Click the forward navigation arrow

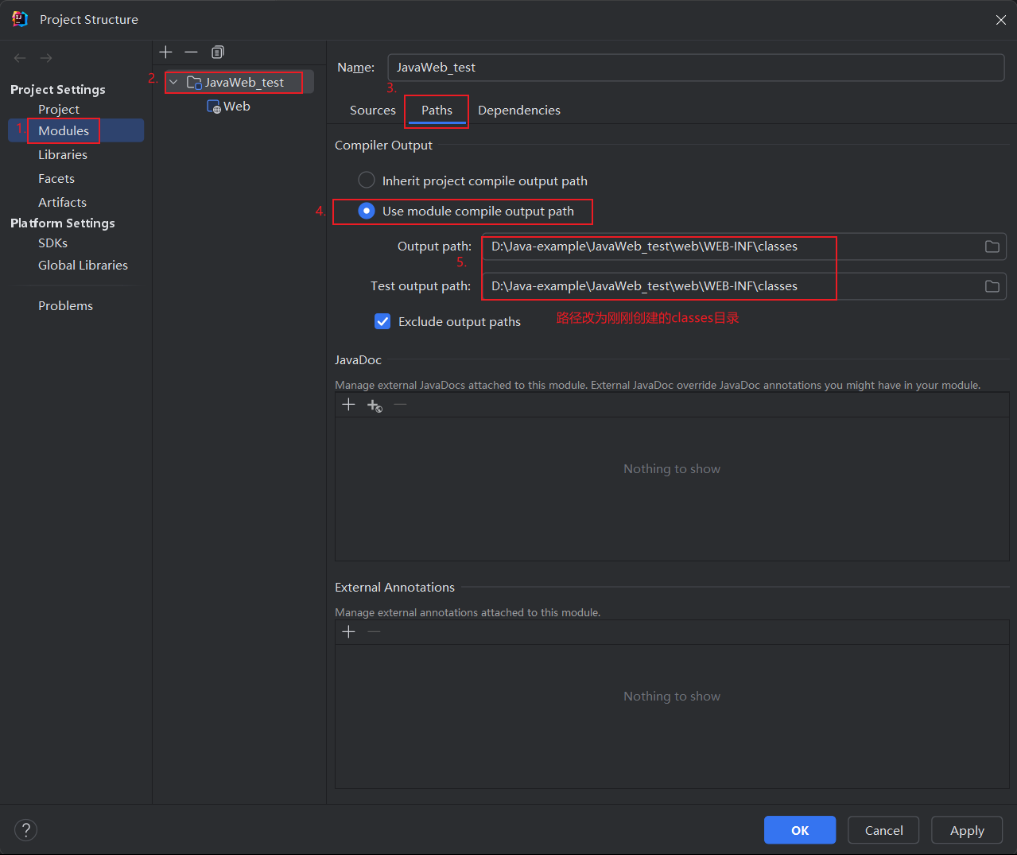(46, 58)
